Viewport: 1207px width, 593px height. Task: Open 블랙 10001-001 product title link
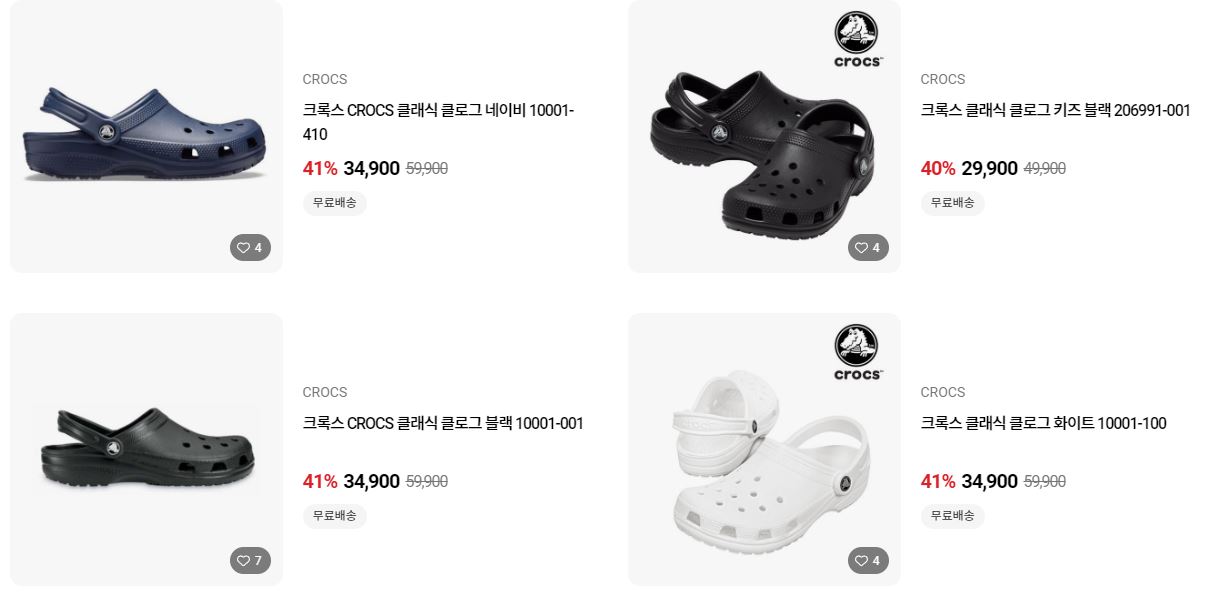coord(443,423)
